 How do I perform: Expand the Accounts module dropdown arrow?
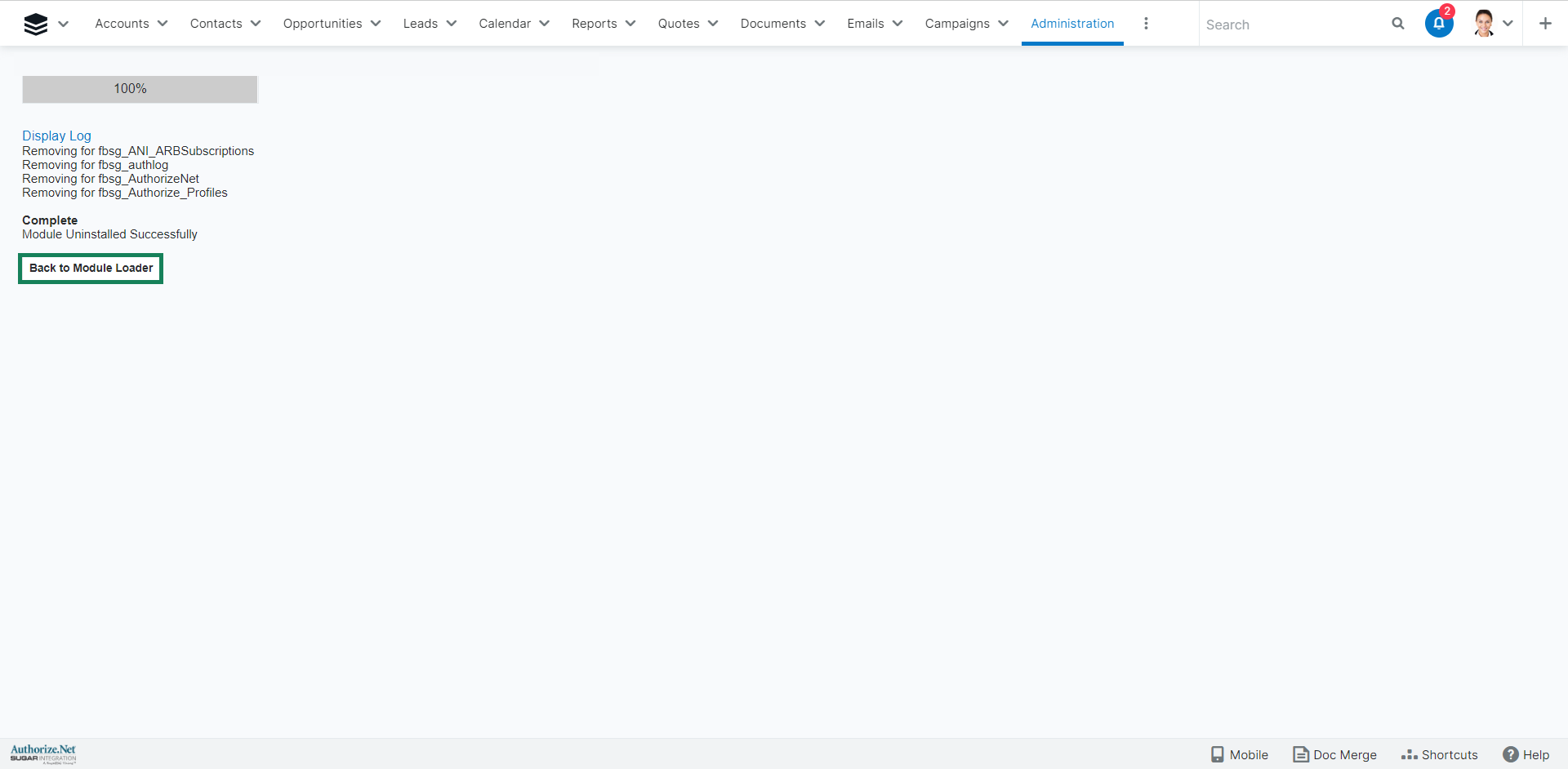(x=163, y=24)
